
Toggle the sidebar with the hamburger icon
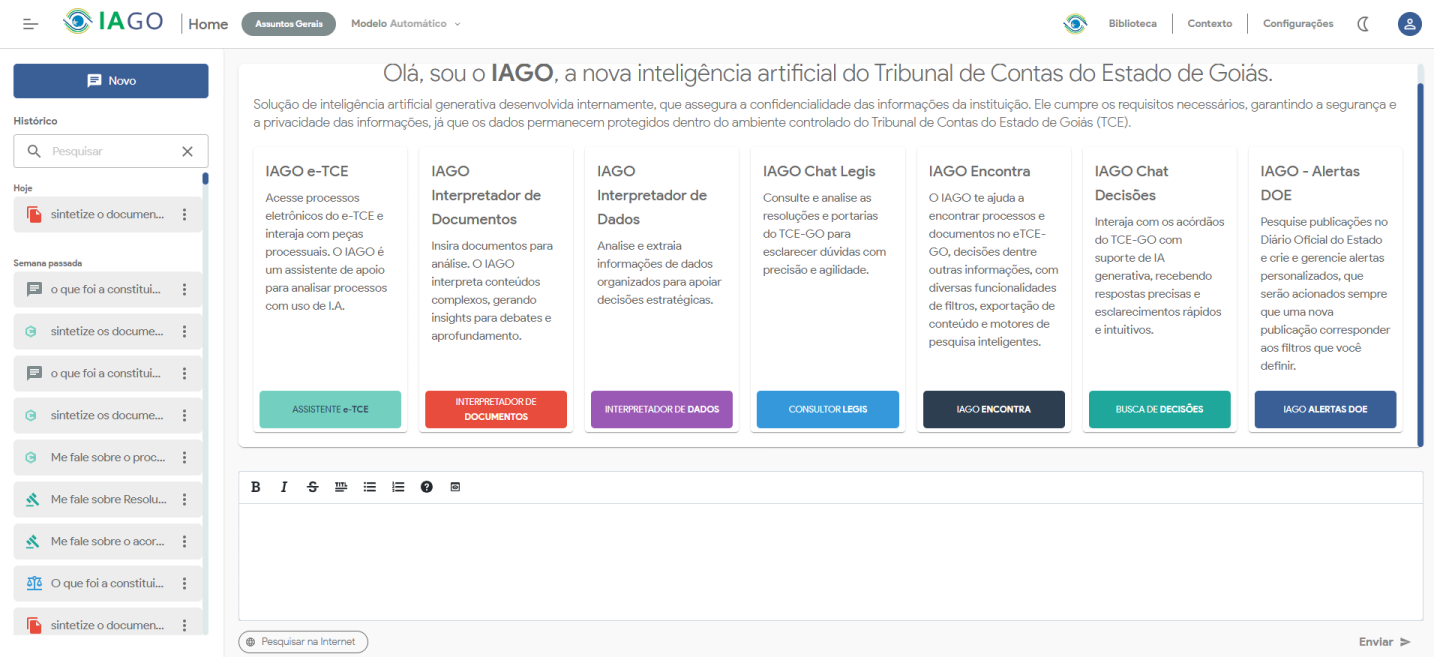pos(31,24)
